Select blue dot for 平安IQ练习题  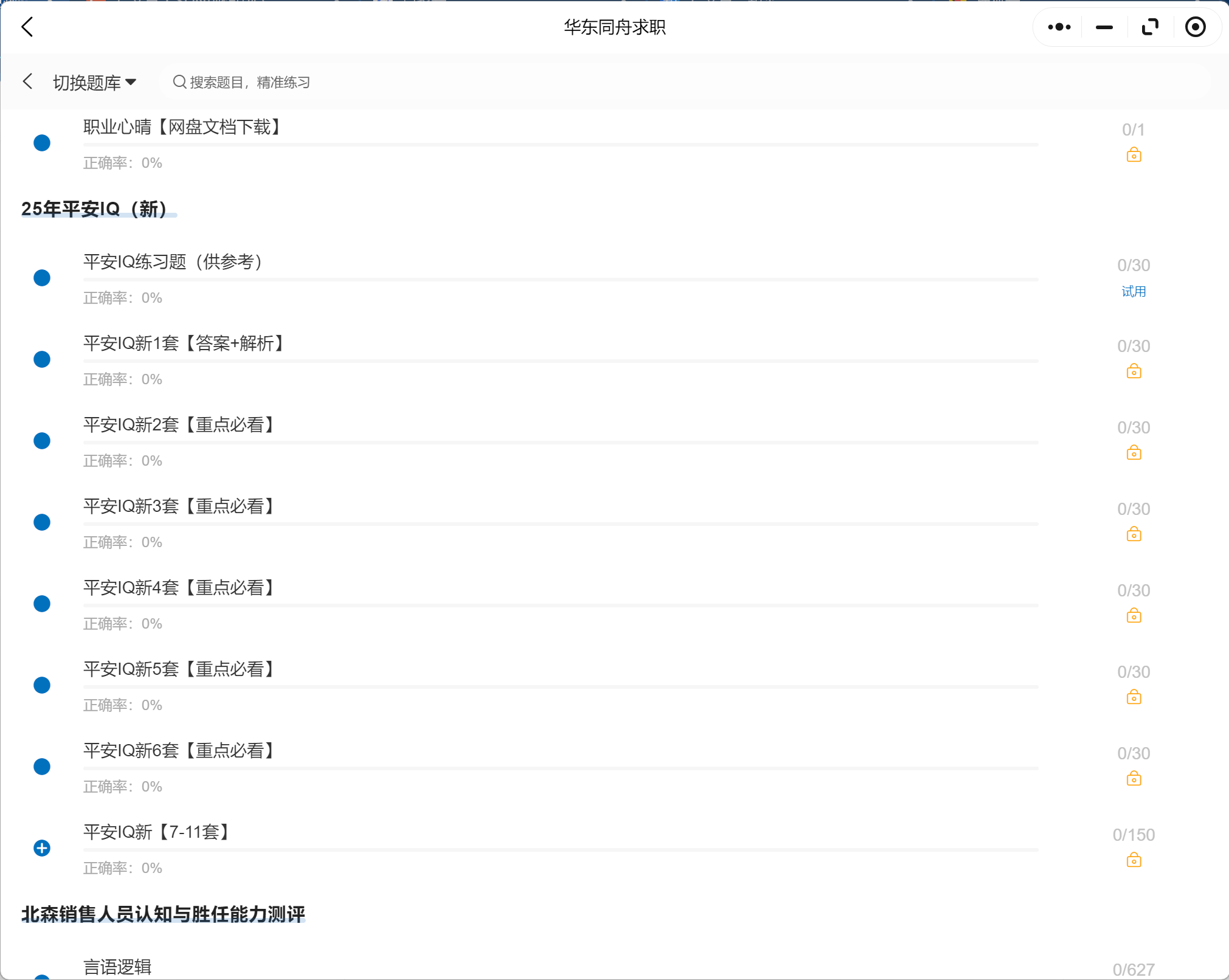(42, 278)
